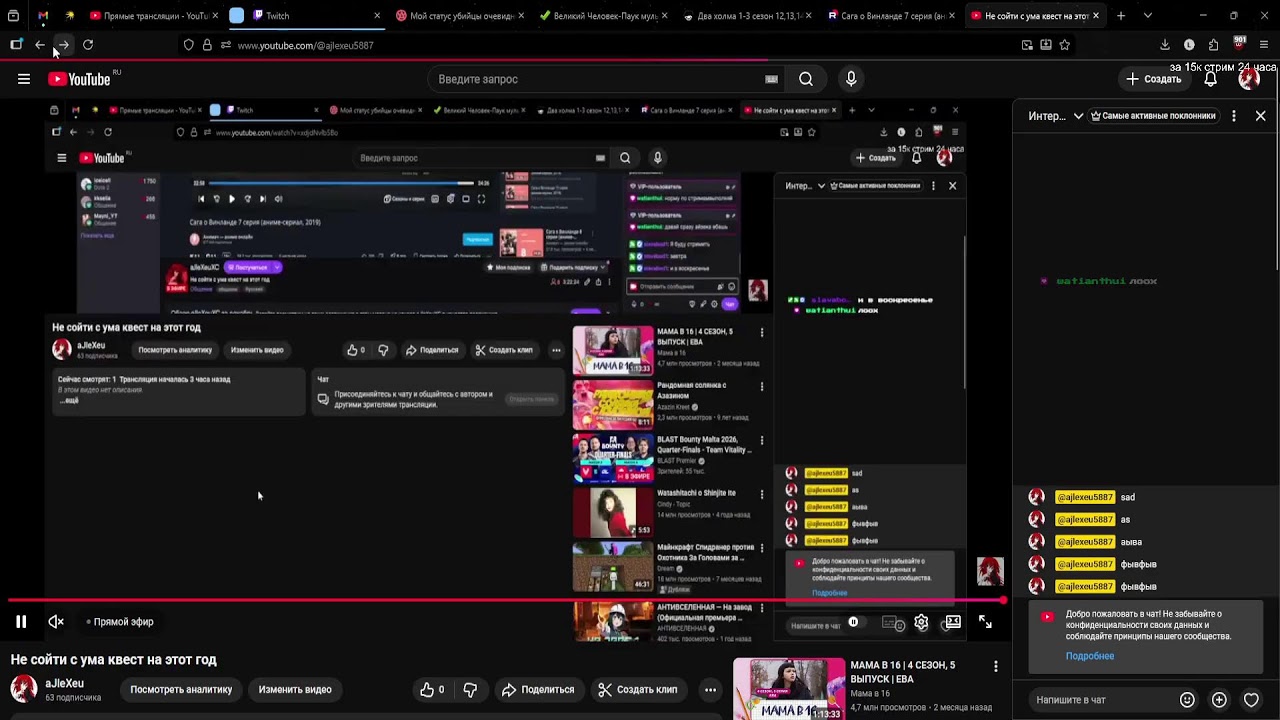The image size is (1280, 720).
Task: Like the video with thumbs up
Action: [432, 690]
